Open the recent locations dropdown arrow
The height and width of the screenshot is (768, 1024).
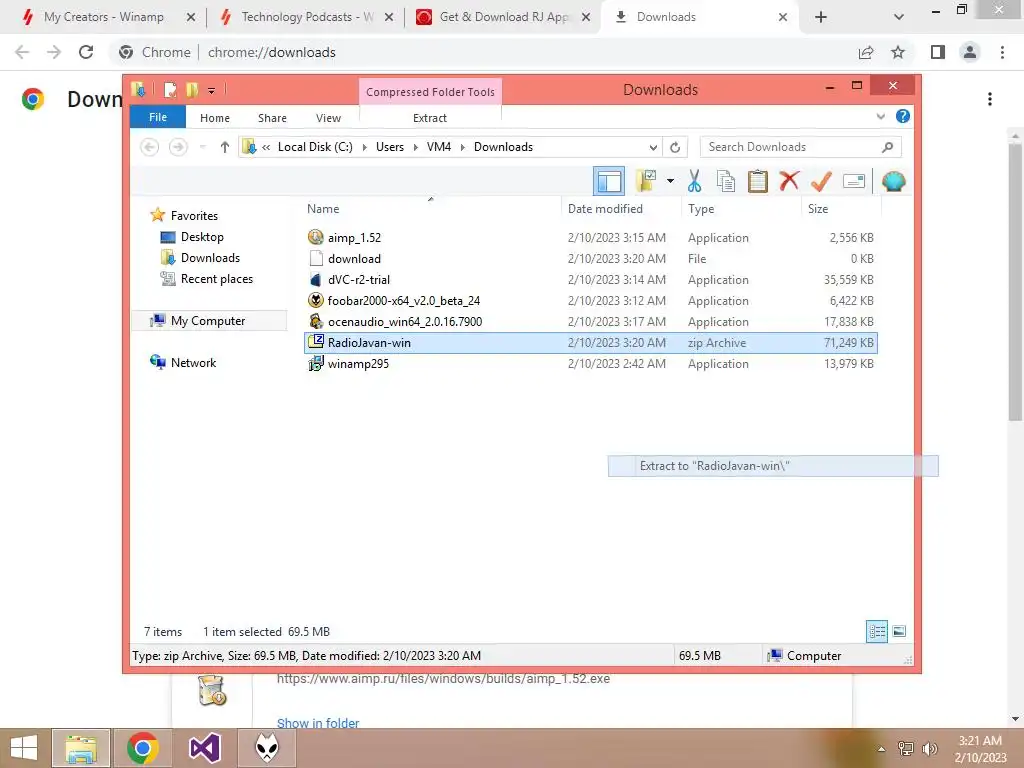click(202, 147)
